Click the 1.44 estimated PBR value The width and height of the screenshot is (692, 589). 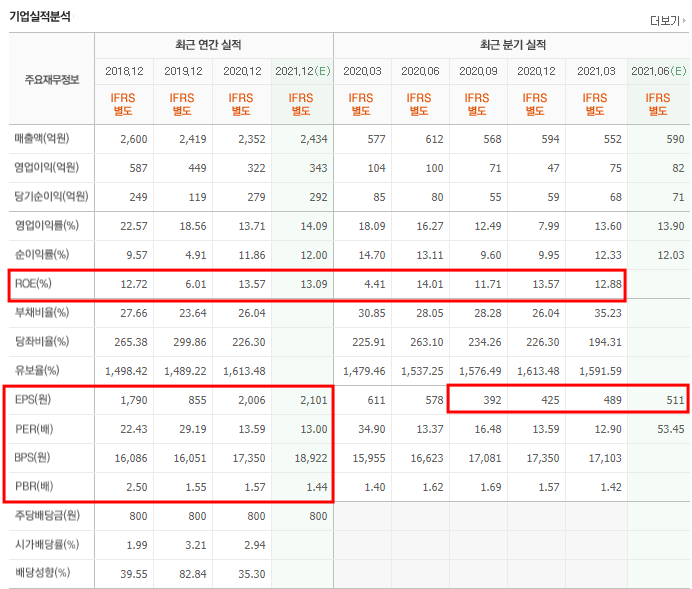click(x=317, y=488)
